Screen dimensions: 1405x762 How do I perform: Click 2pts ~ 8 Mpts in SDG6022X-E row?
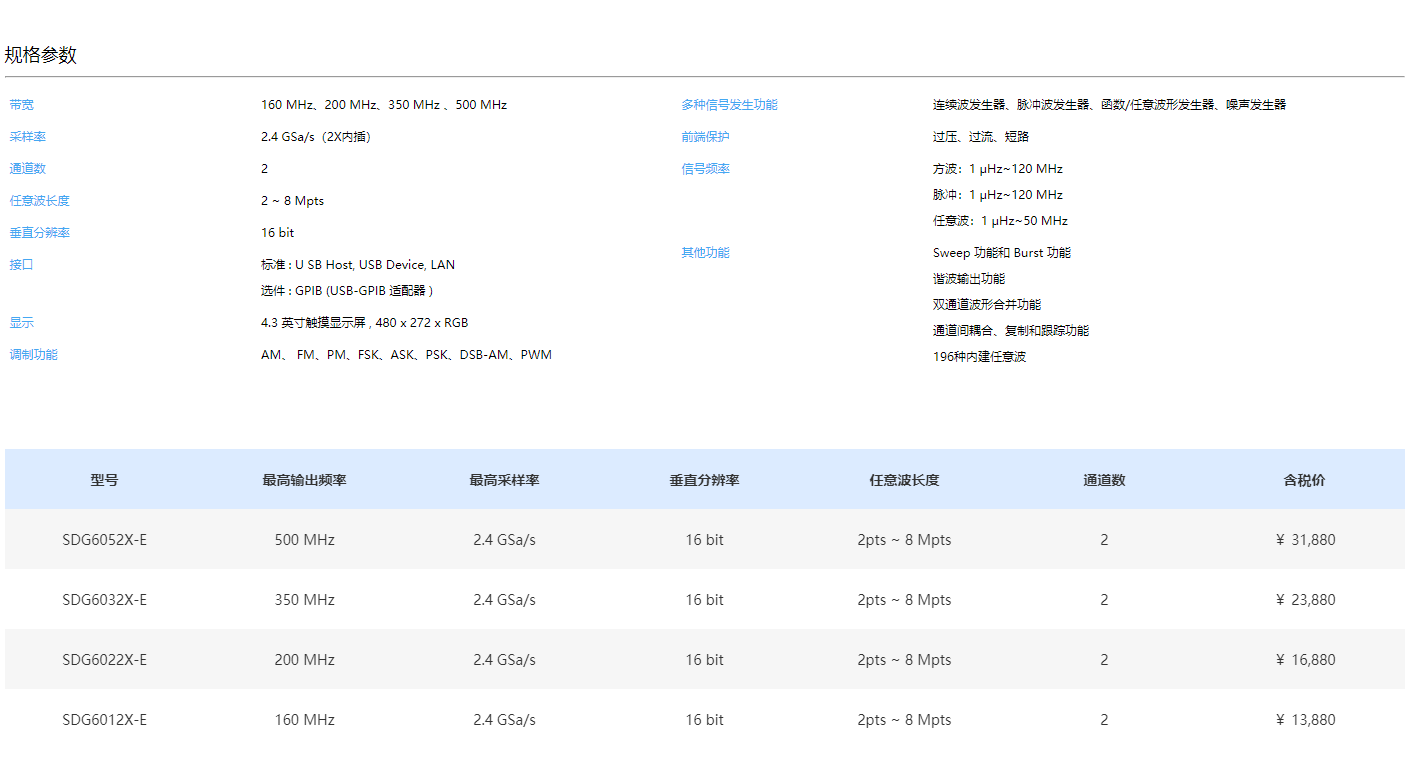904,660
